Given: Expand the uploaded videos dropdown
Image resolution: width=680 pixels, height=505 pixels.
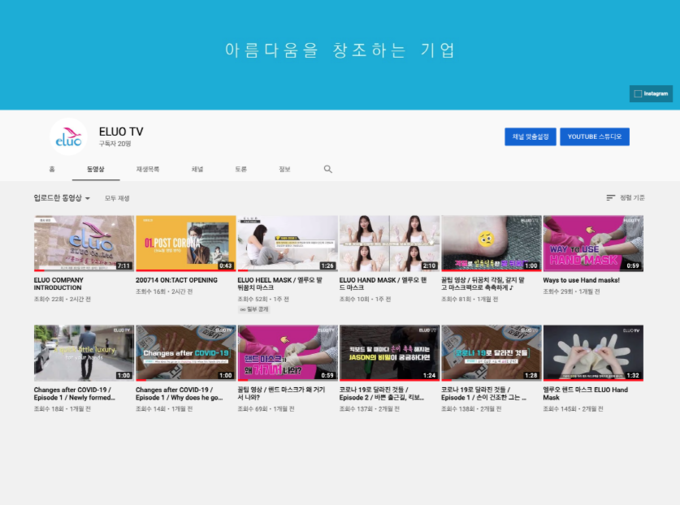Looking at the screenshot, I should (x=62, y=198).
